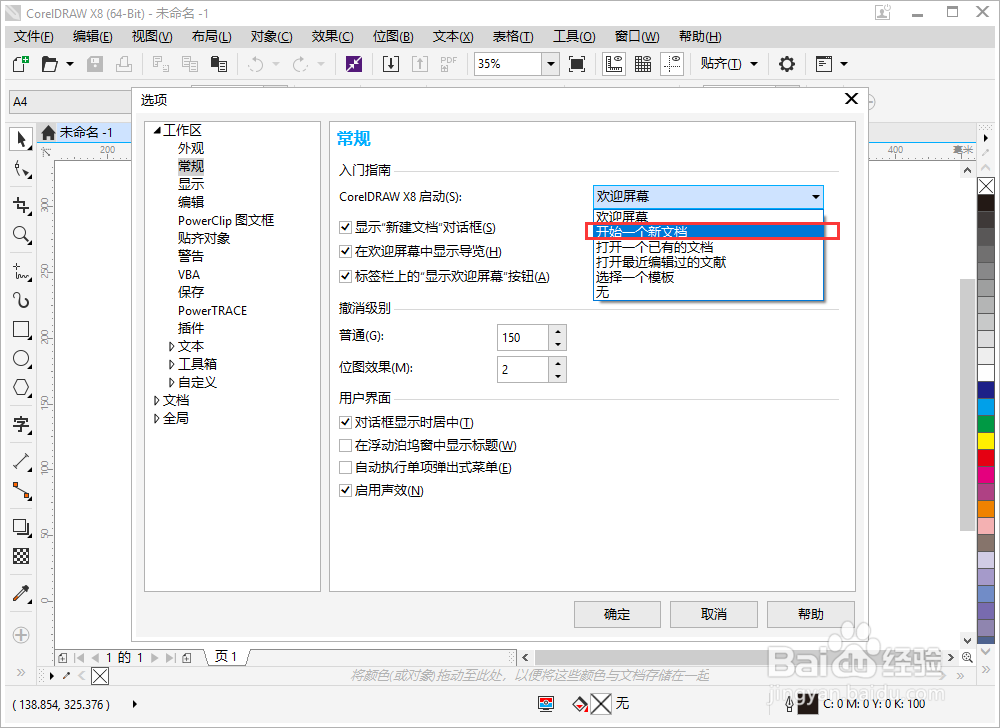Enable auto-execute single item pop-up menus
The width and height of the screenshot is (1000, 728).
pos(345,467)
